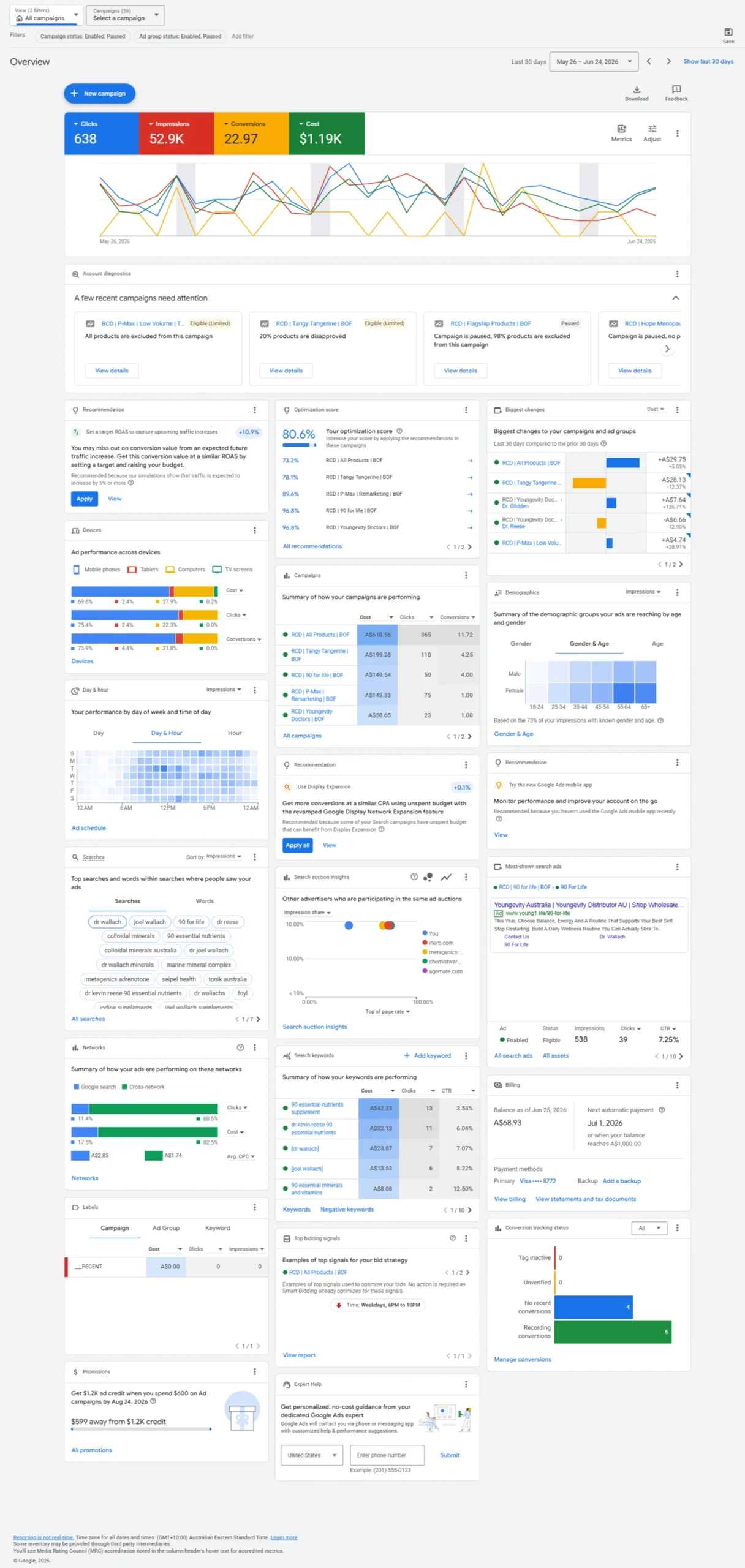Open All recommendations link

(312, 546)
